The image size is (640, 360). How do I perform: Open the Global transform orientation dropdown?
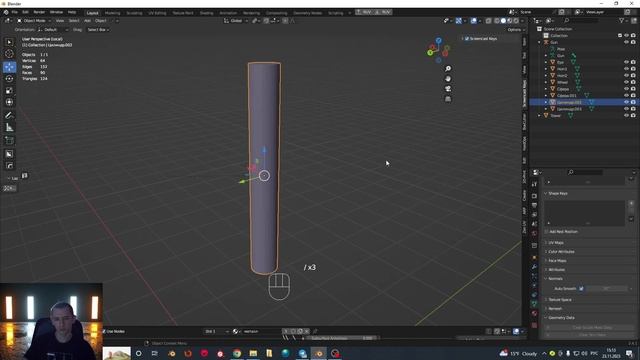point(236,20)
